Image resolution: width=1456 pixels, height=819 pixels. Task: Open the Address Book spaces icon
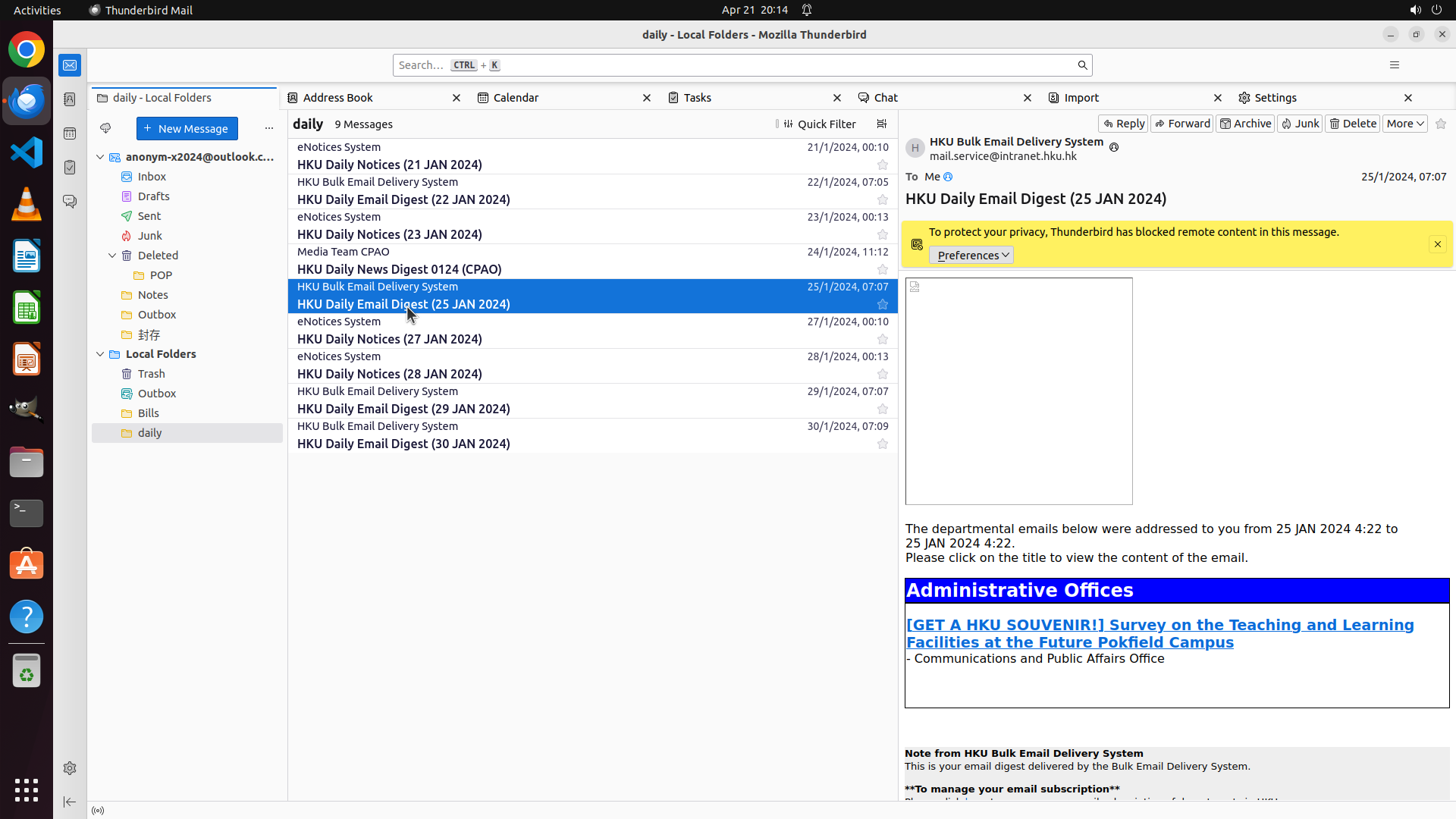coord(70,99)
